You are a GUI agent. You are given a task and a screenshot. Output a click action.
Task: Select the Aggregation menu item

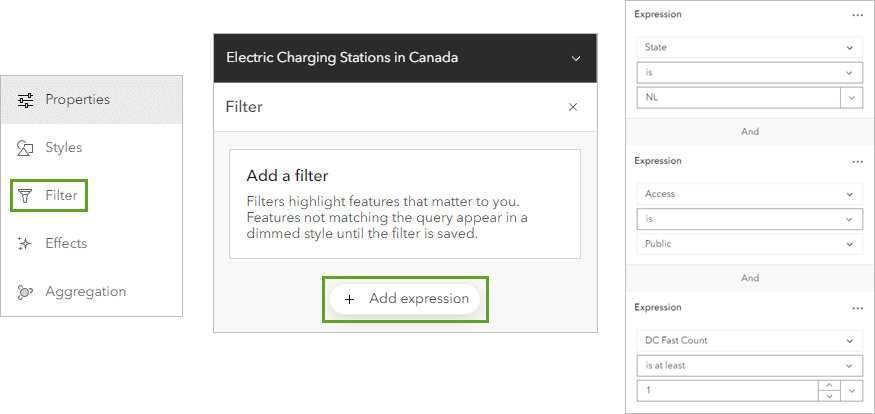coord(85,292)
